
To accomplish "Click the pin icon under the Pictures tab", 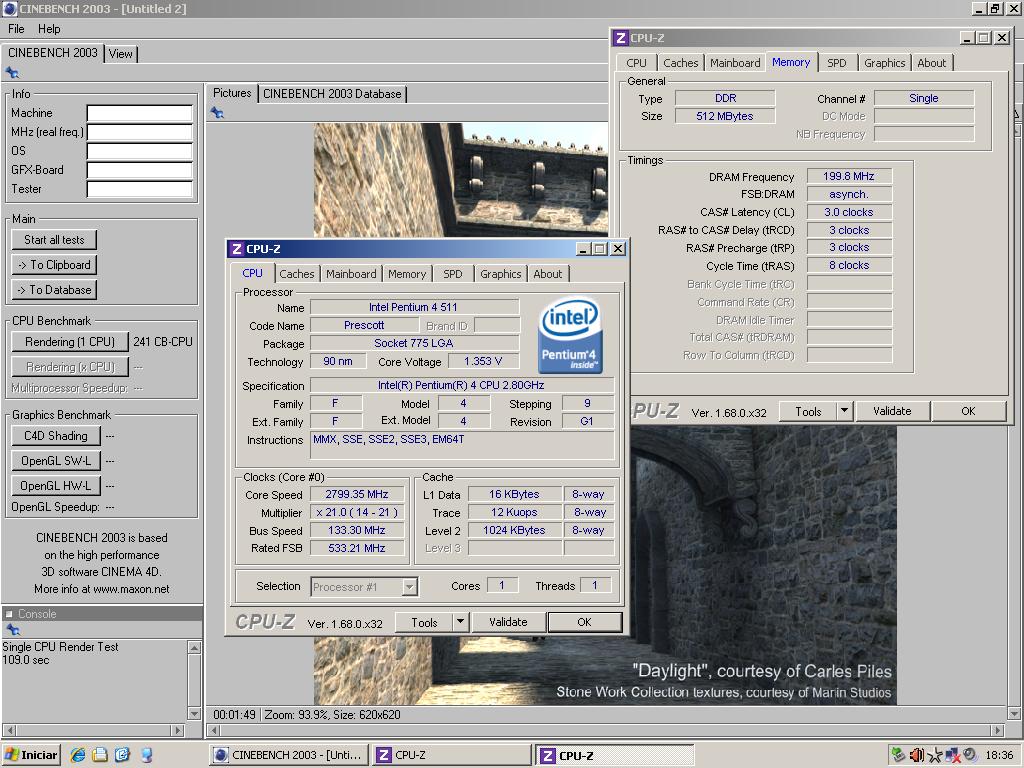I will [x=217, y=113].
